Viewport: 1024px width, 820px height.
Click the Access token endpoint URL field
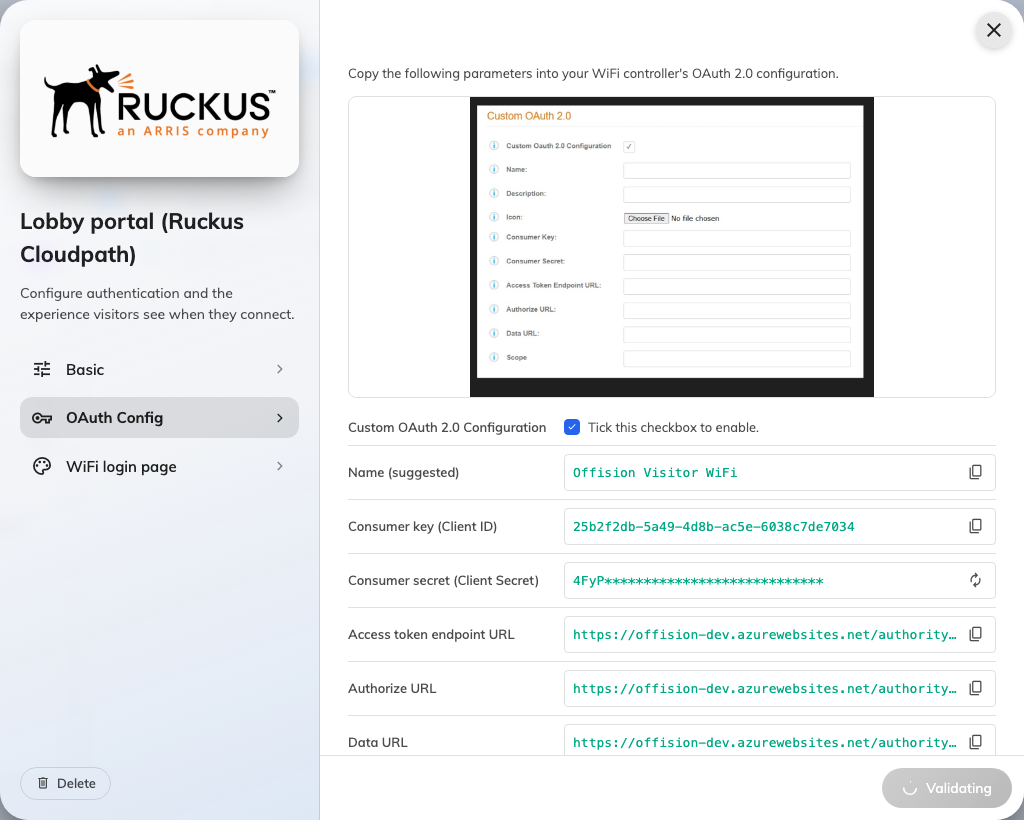coord(779,634)
